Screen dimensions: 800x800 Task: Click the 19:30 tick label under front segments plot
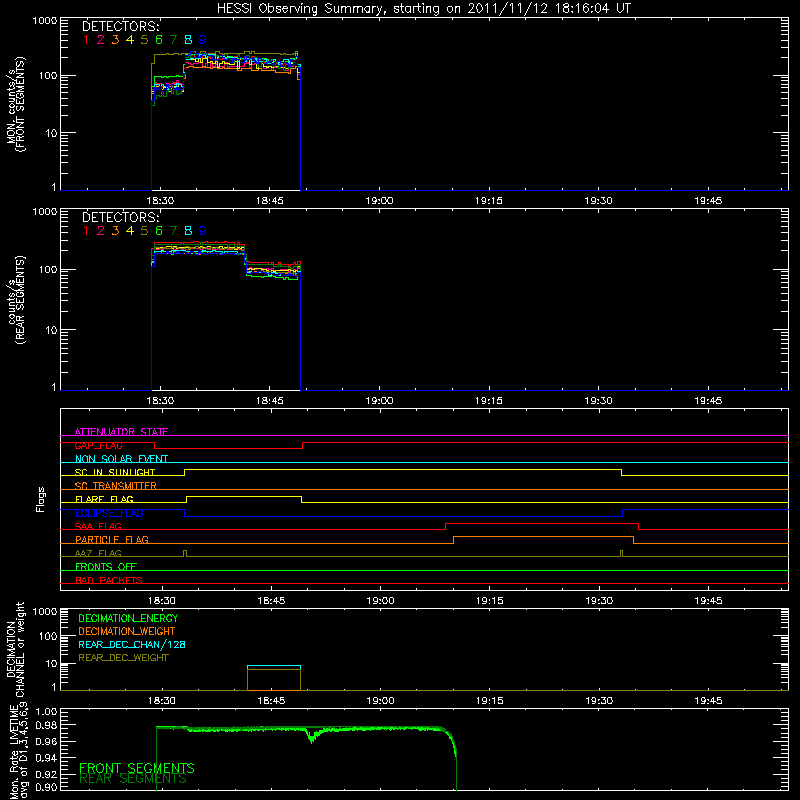pos(598,201)
